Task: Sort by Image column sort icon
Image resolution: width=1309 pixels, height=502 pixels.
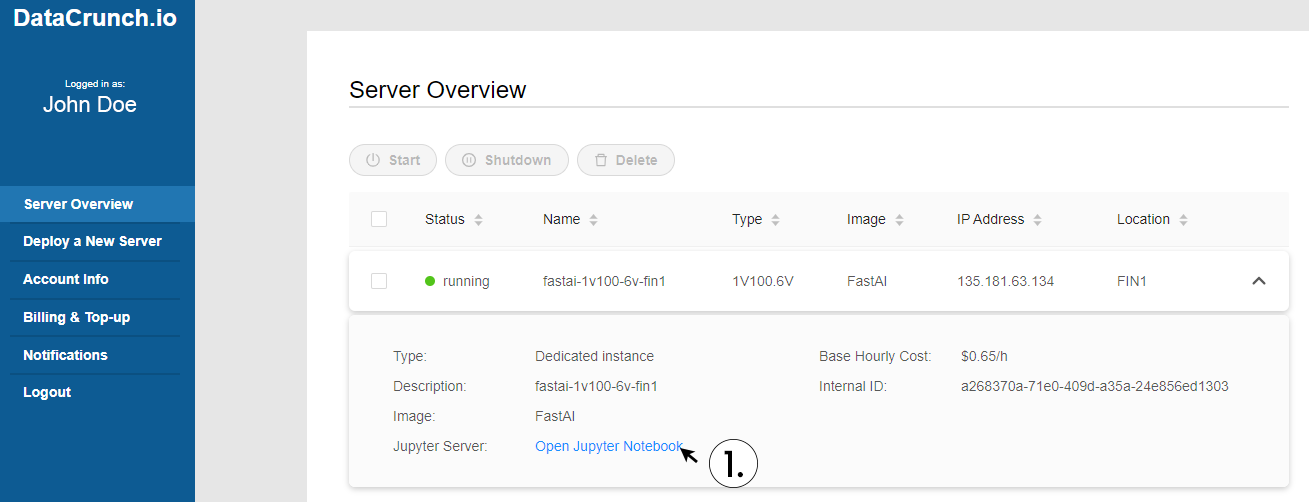Action: (x=899, y=220)
